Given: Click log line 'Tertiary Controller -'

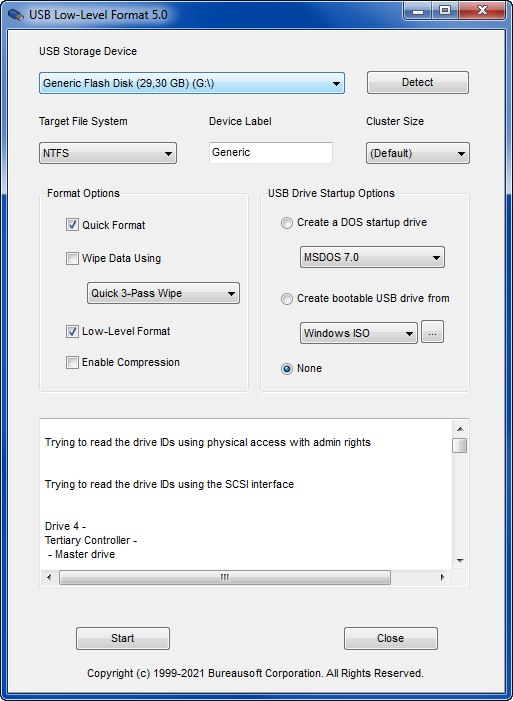Looking at the screenshot, I should pos(91,541).
